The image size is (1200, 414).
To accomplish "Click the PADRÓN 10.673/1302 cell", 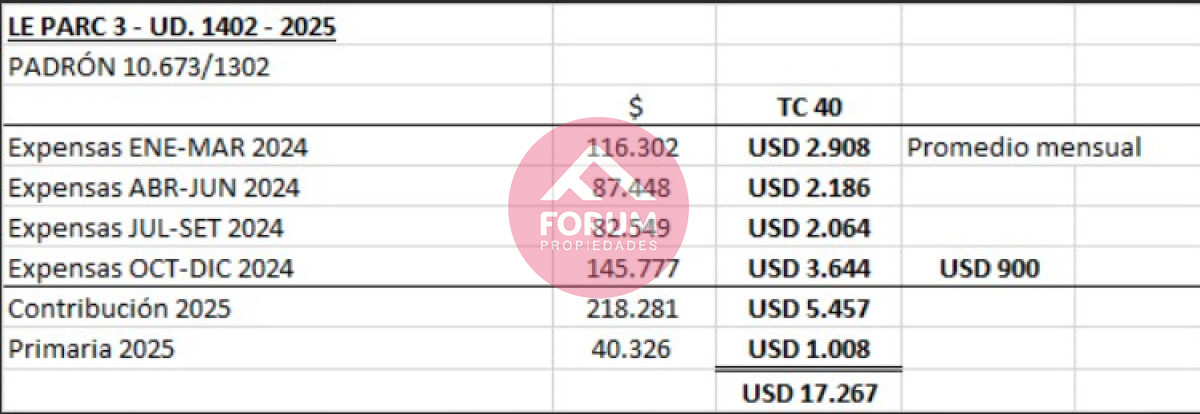I will pyautogui.click(x=138, y=67).
